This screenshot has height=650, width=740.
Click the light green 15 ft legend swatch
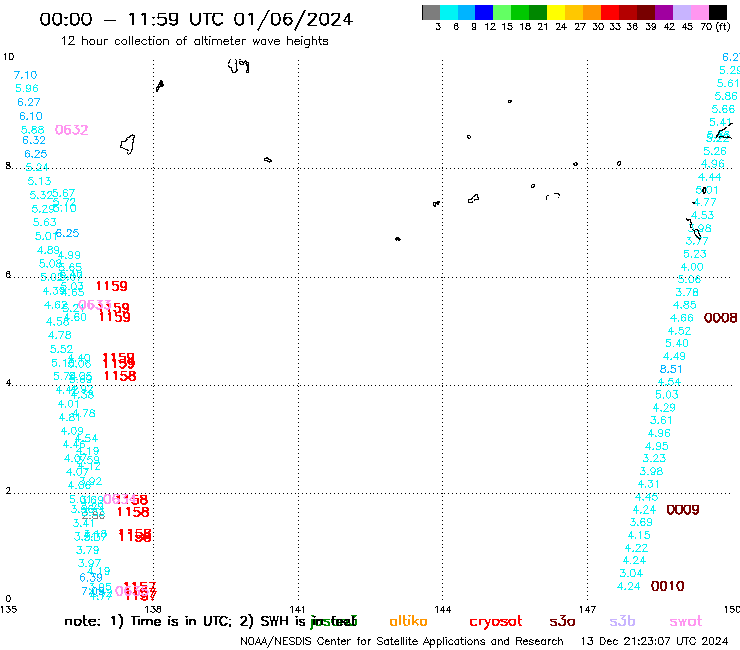(502, 12)
